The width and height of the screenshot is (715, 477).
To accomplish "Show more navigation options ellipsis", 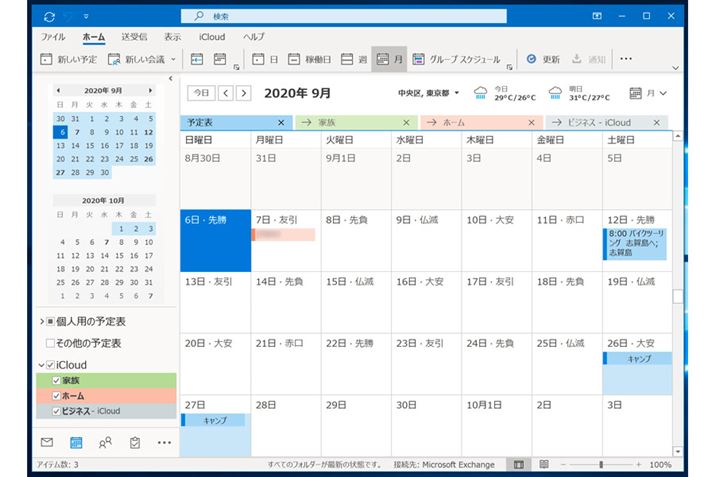I will 164,442.
